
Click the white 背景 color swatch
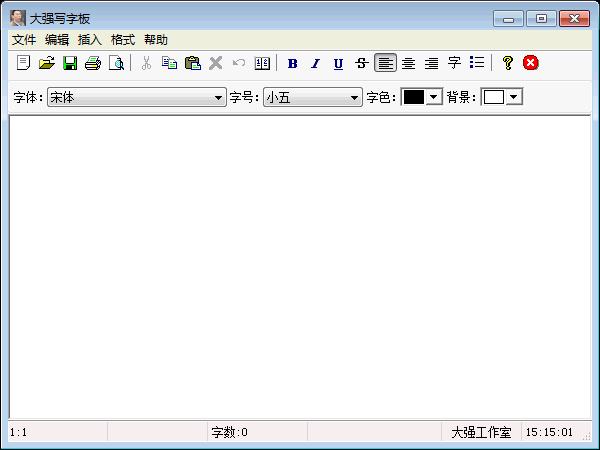click(494, 97)
